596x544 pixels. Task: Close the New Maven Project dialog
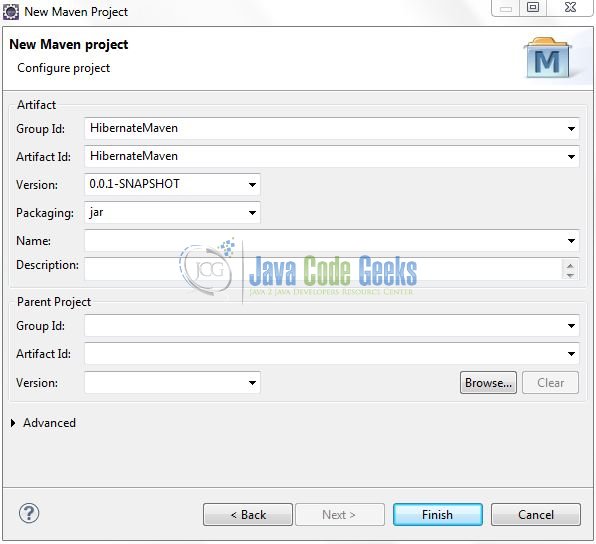570,7
